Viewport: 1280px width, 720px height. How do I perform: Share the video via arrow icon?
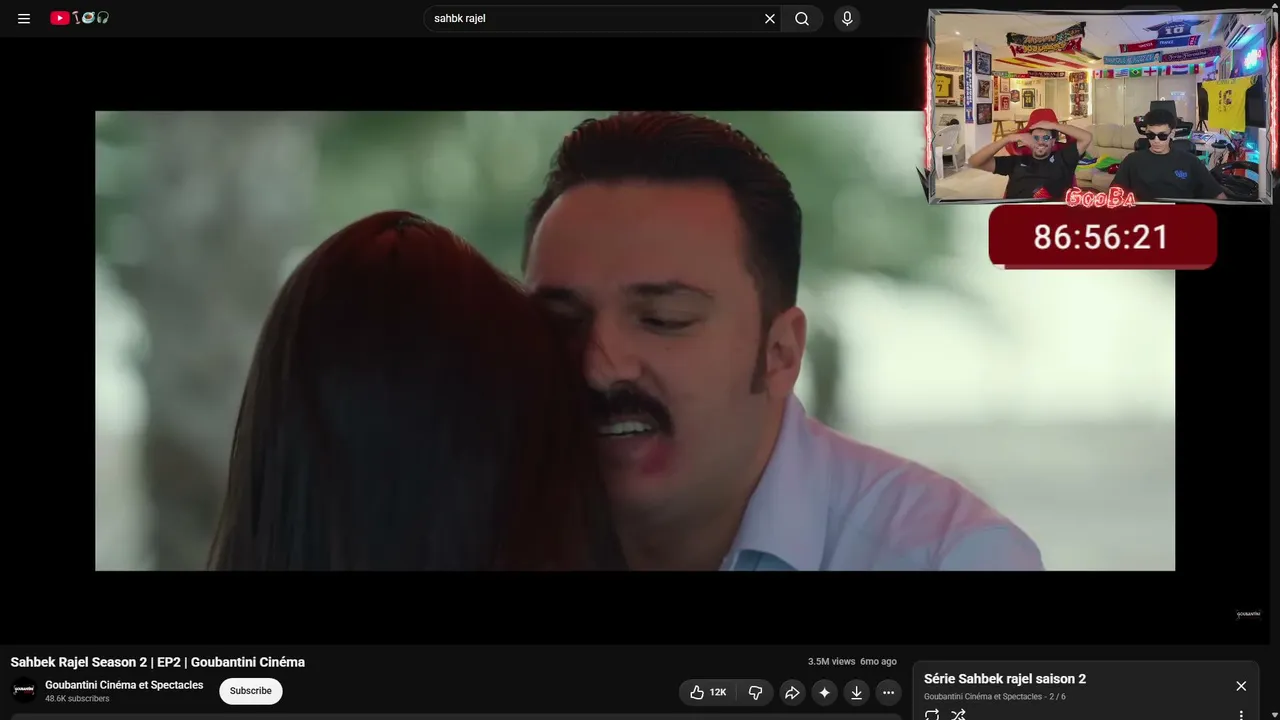[x=792, y=692]
